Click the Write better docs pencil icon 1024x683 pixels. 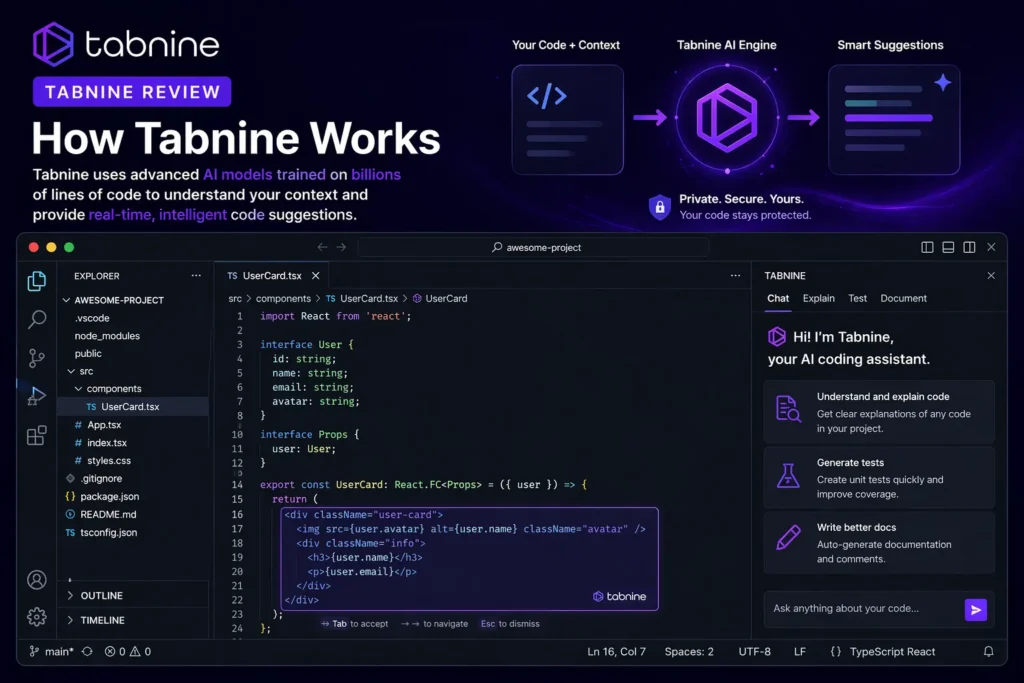coord(788,537)
